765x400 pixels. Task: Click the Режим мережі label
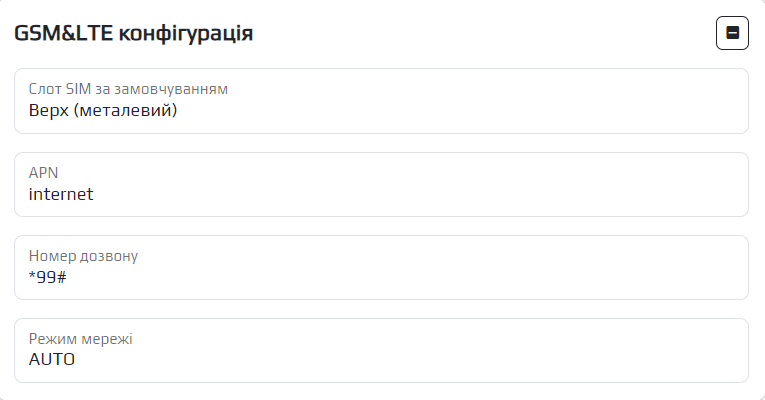(80, 339)
